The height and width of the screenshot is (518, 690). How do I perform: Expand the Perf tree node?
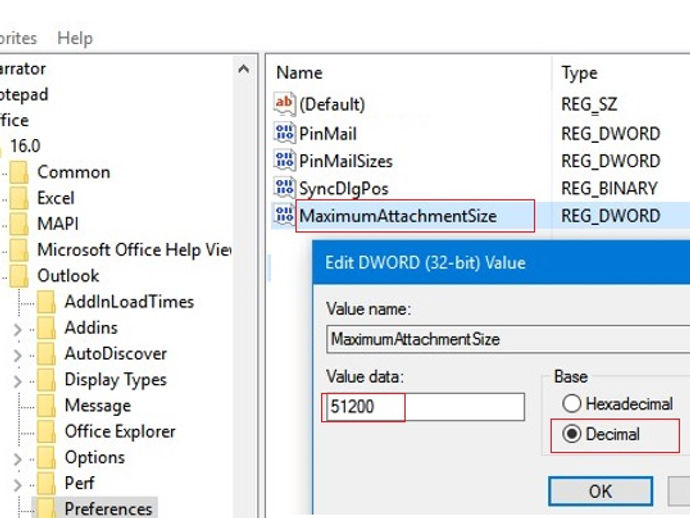[x=18, y=485]
